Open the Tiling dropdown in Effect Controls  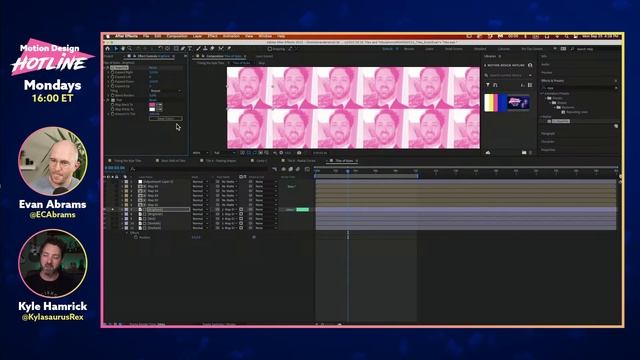coord(165,91)
